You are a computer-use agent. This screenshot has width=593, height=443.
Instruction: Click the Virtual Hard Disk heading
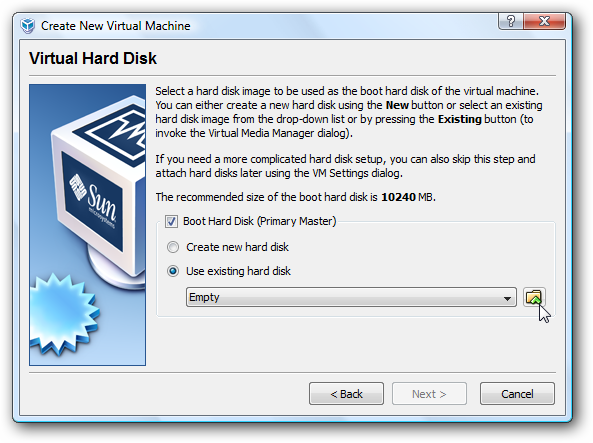point(93,58)
